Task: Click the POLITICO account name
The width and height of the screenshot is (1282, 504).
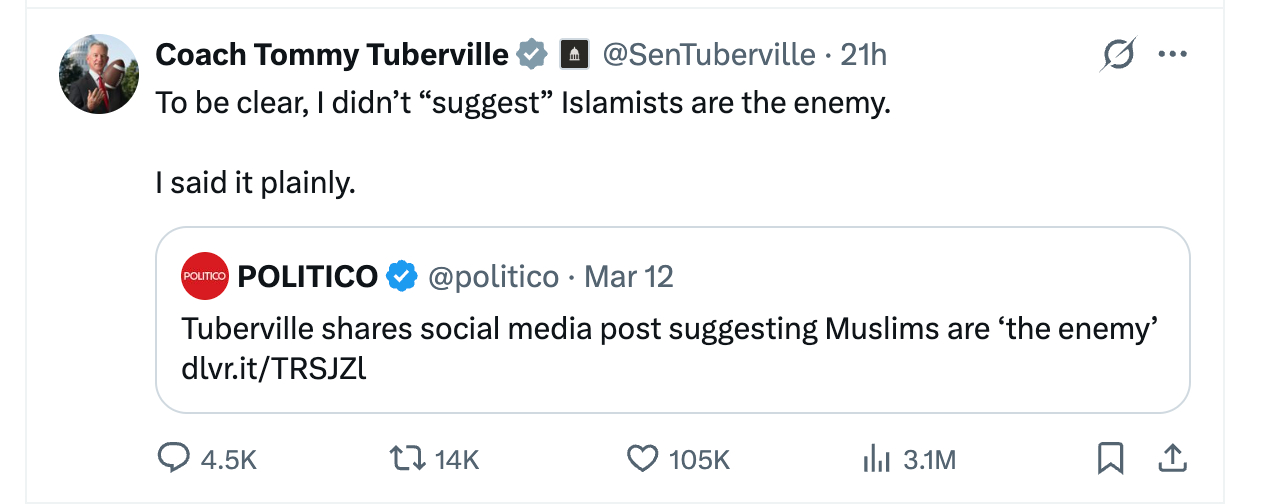Action: tap(308, 276)
